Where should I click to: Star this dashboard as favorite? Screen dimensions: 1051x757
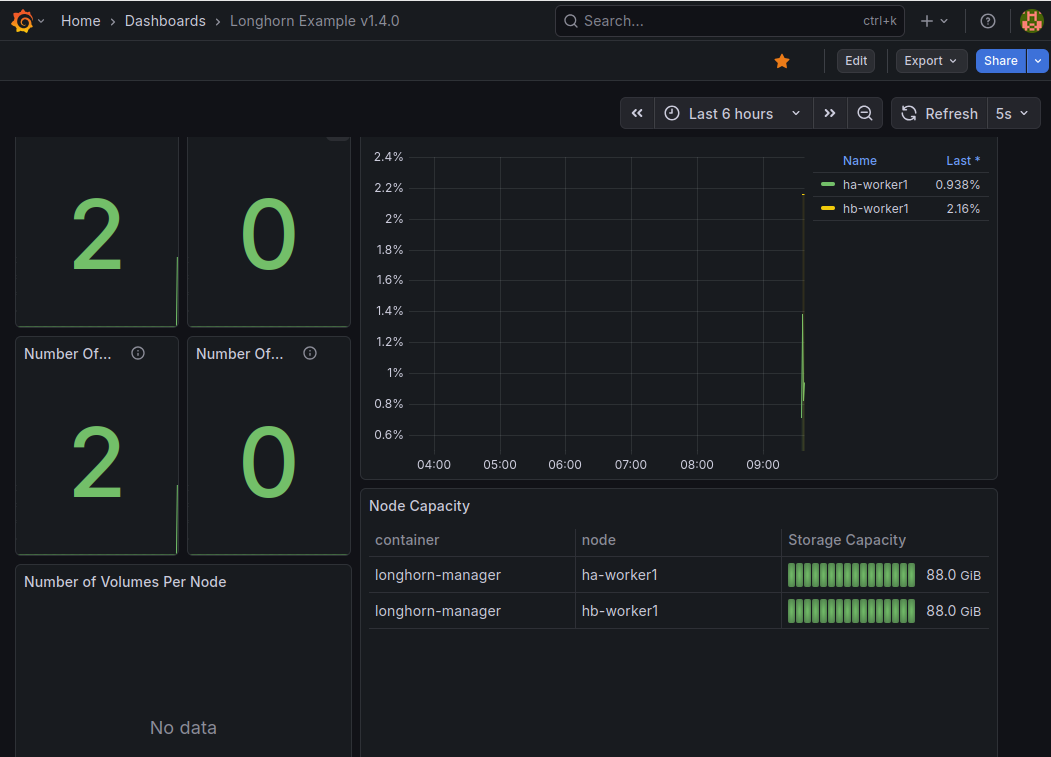[x=782, y=61]
